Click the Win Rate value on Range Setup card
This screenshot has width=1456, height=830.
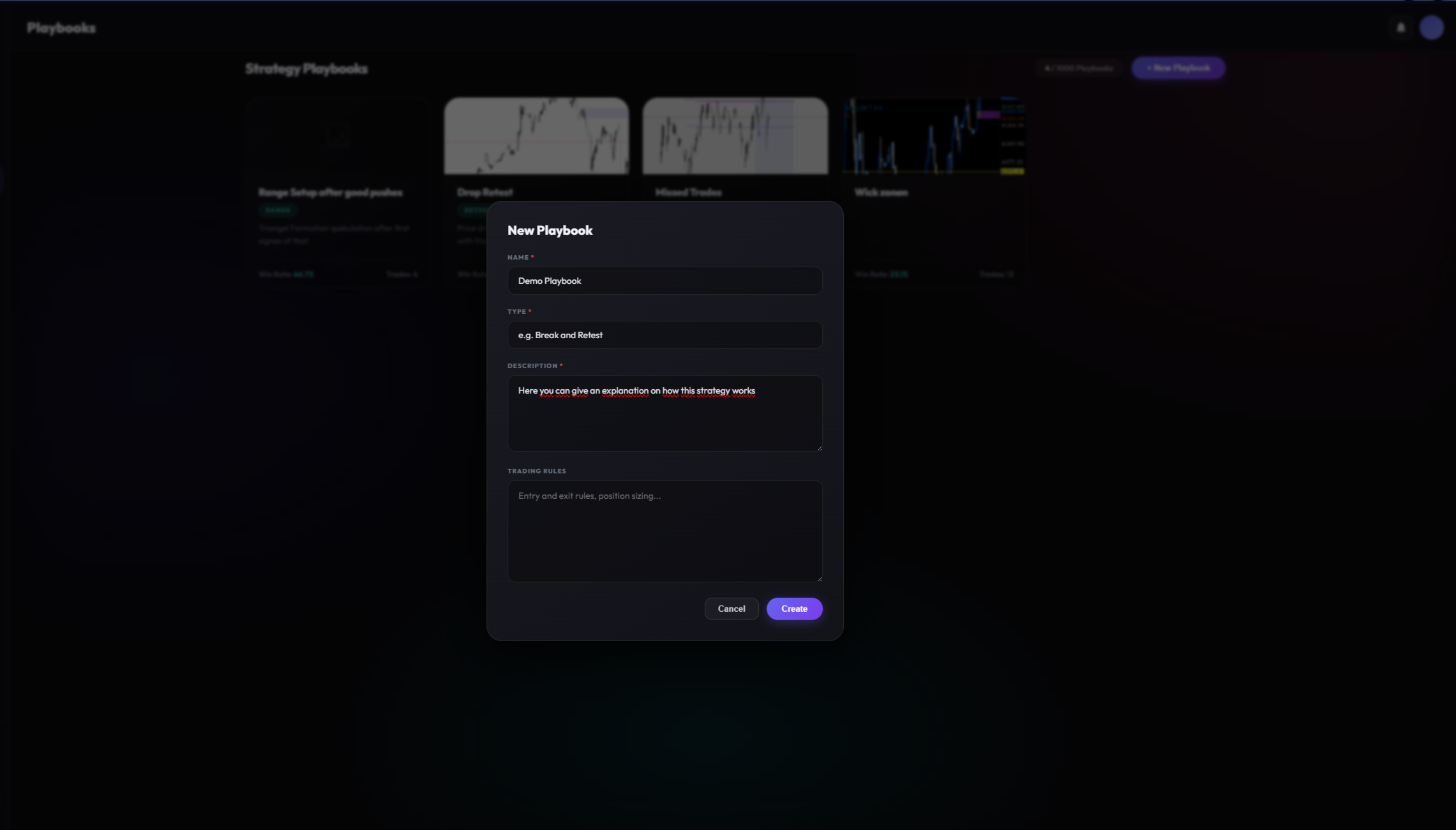pos(304,274)
